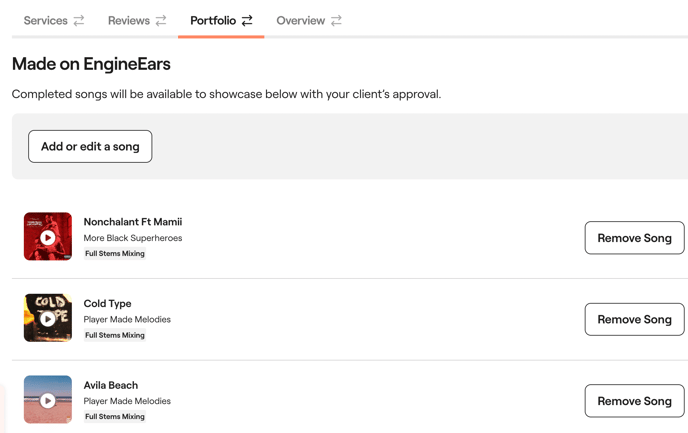Click the Avila Beach song title
This screenshot has width=688, height=433.
tap(111, 385)
